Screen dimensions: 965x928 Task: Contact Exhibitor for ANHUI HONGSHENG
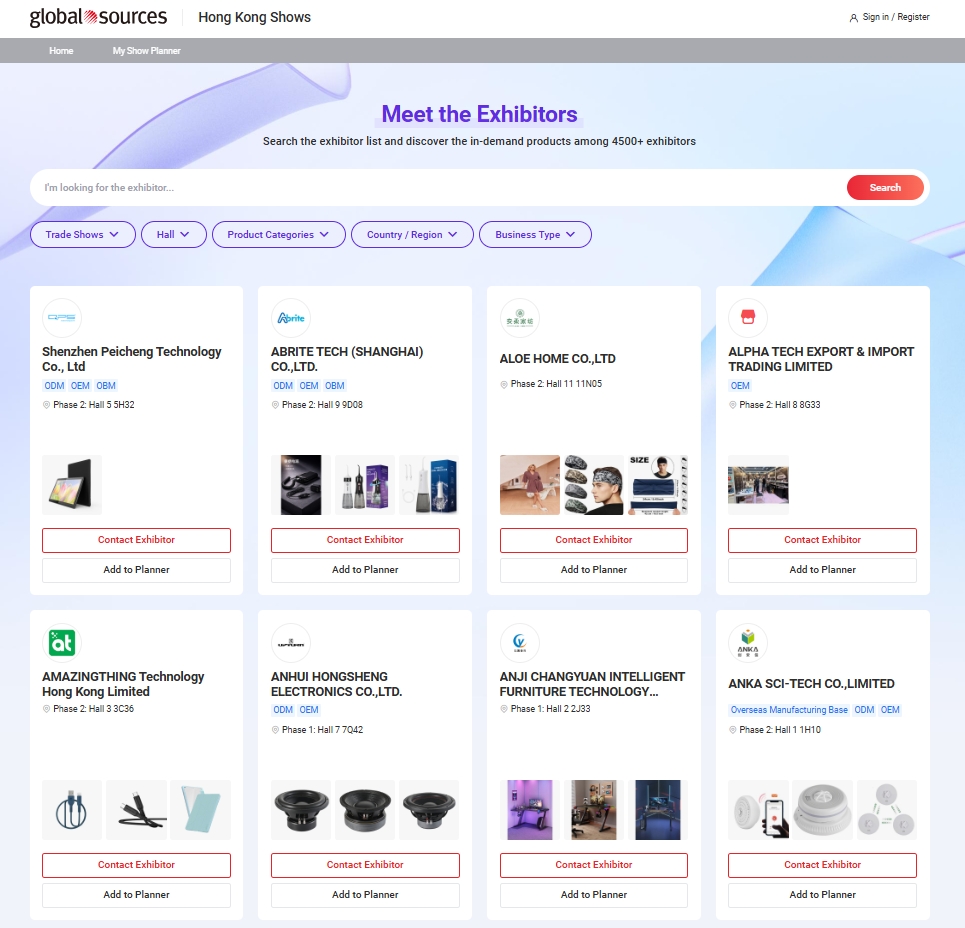[365, 865]
